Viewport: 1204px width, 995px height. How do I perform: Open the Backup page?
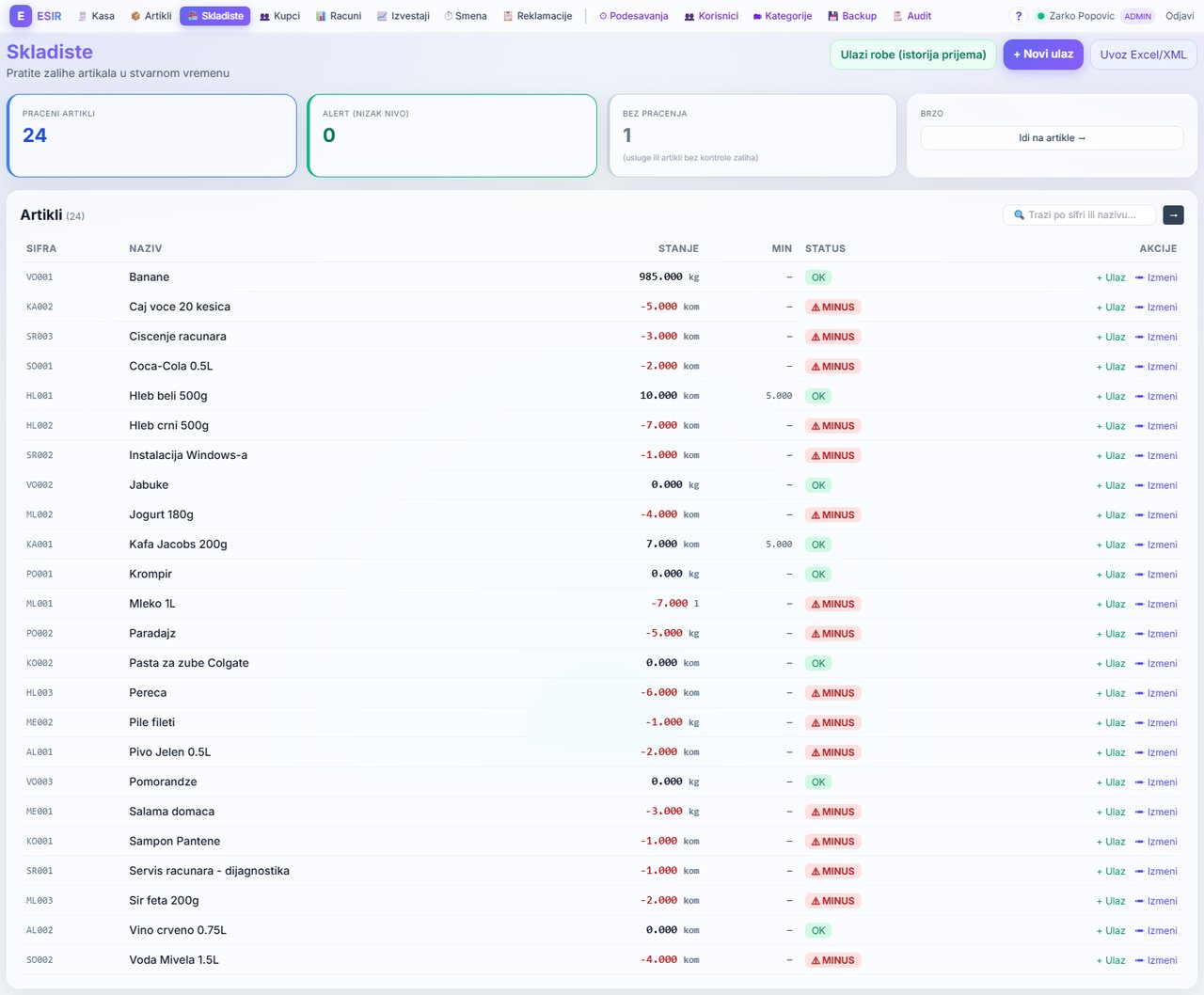click(x=852, y=16)
